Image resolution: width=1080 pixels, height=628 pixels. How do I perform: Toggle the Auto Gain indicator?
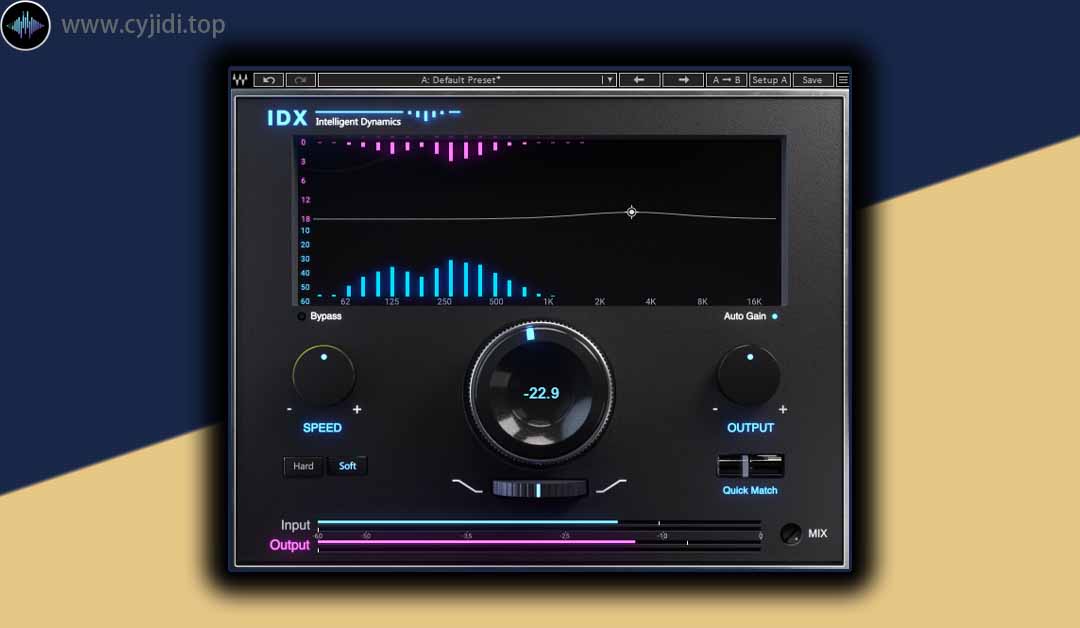775,316
